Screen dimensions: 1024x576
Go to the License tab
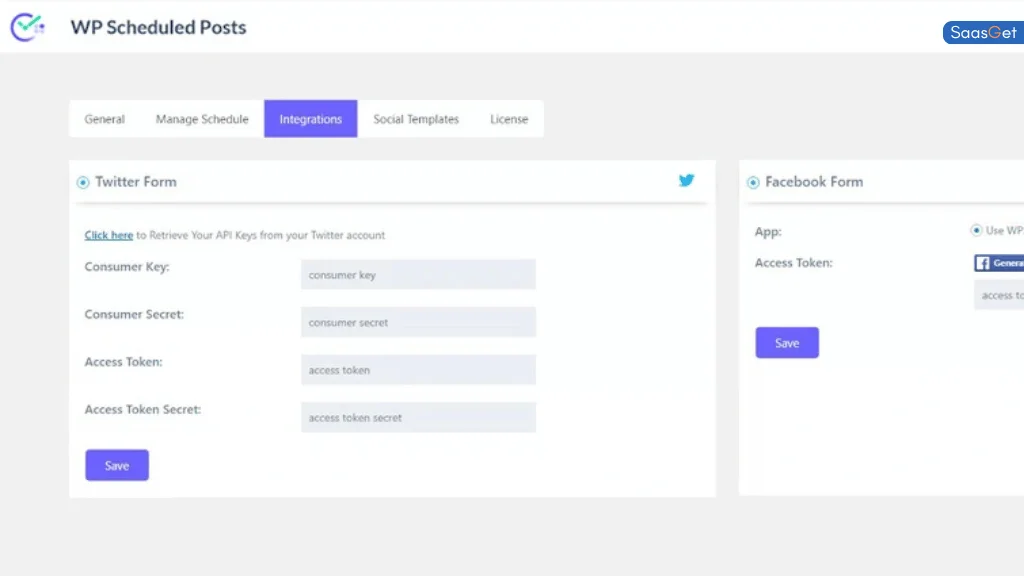coord(509,119)
